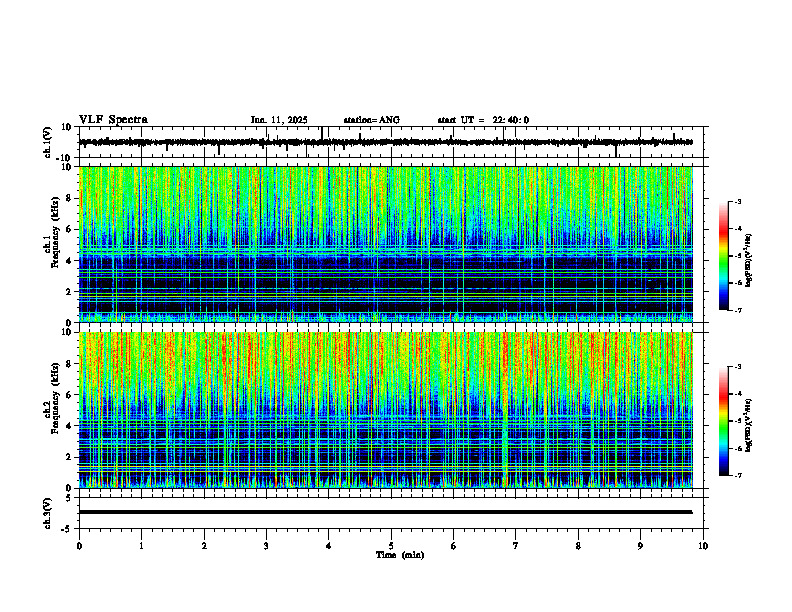Select the "start UT = 22:40:0" label
Image resolution: width=792 pixels, height=612 pixels.
[x=483, y=120]
